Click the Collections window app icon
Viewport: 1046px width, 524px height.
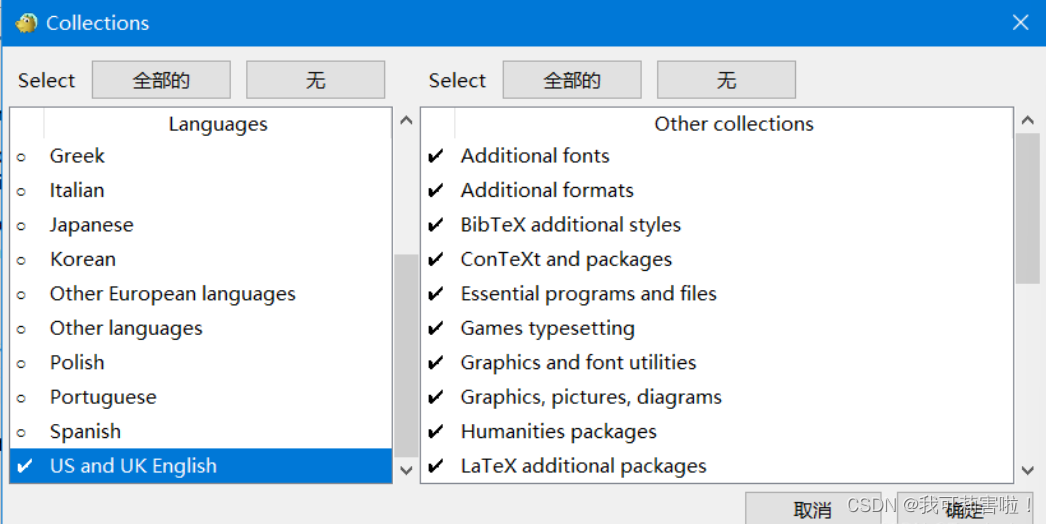click(x=26, y=23)
